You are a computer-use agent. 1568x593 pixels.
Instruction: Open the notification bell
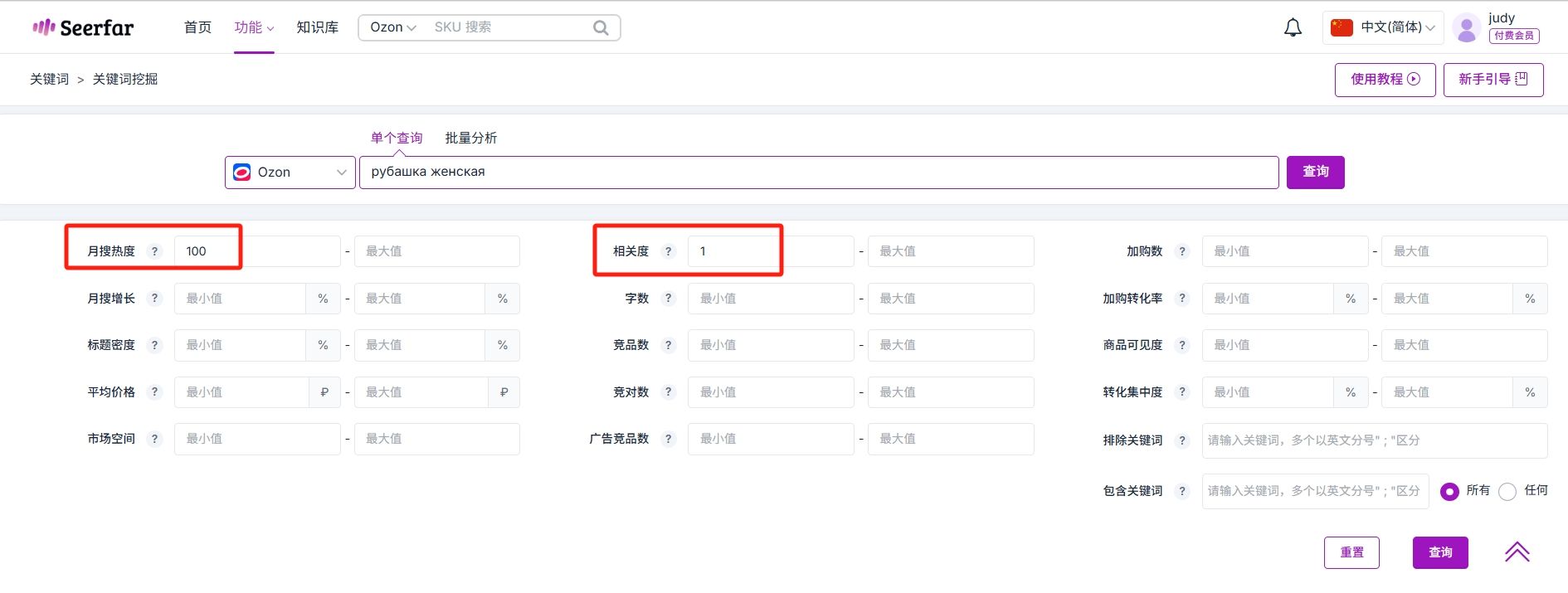pos(1293,27)
